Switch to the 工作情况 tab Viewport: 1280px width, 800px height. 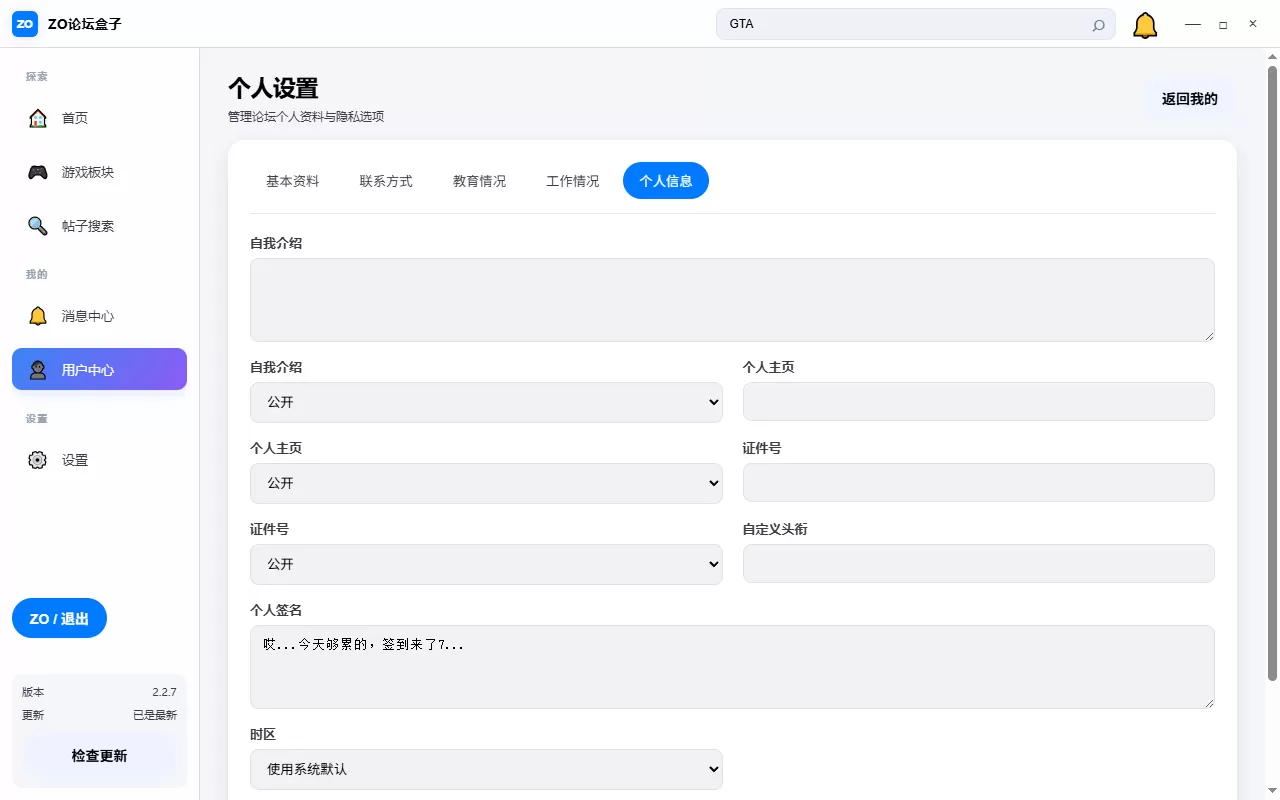572,181
